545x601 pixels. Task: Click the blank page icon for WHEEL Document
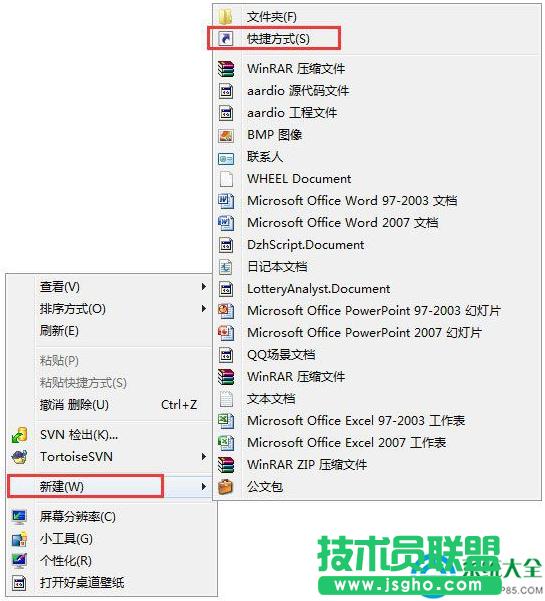[226, 179]
